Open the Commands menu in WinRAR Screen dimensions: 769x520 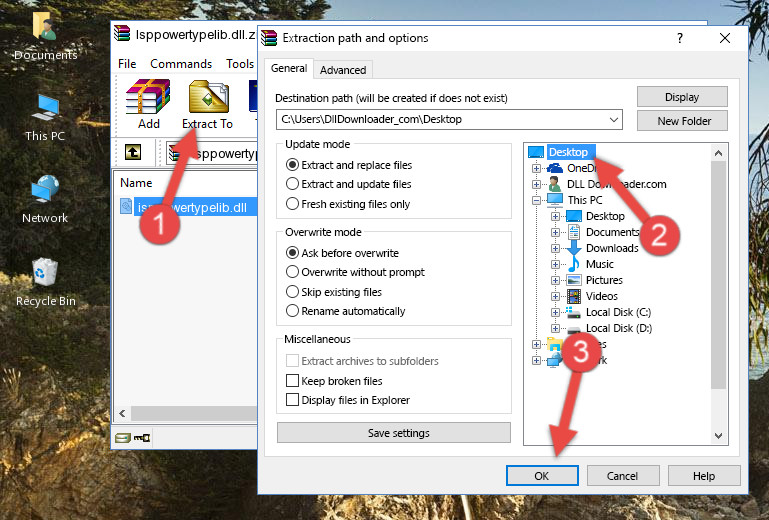click(x=181, y=64)
